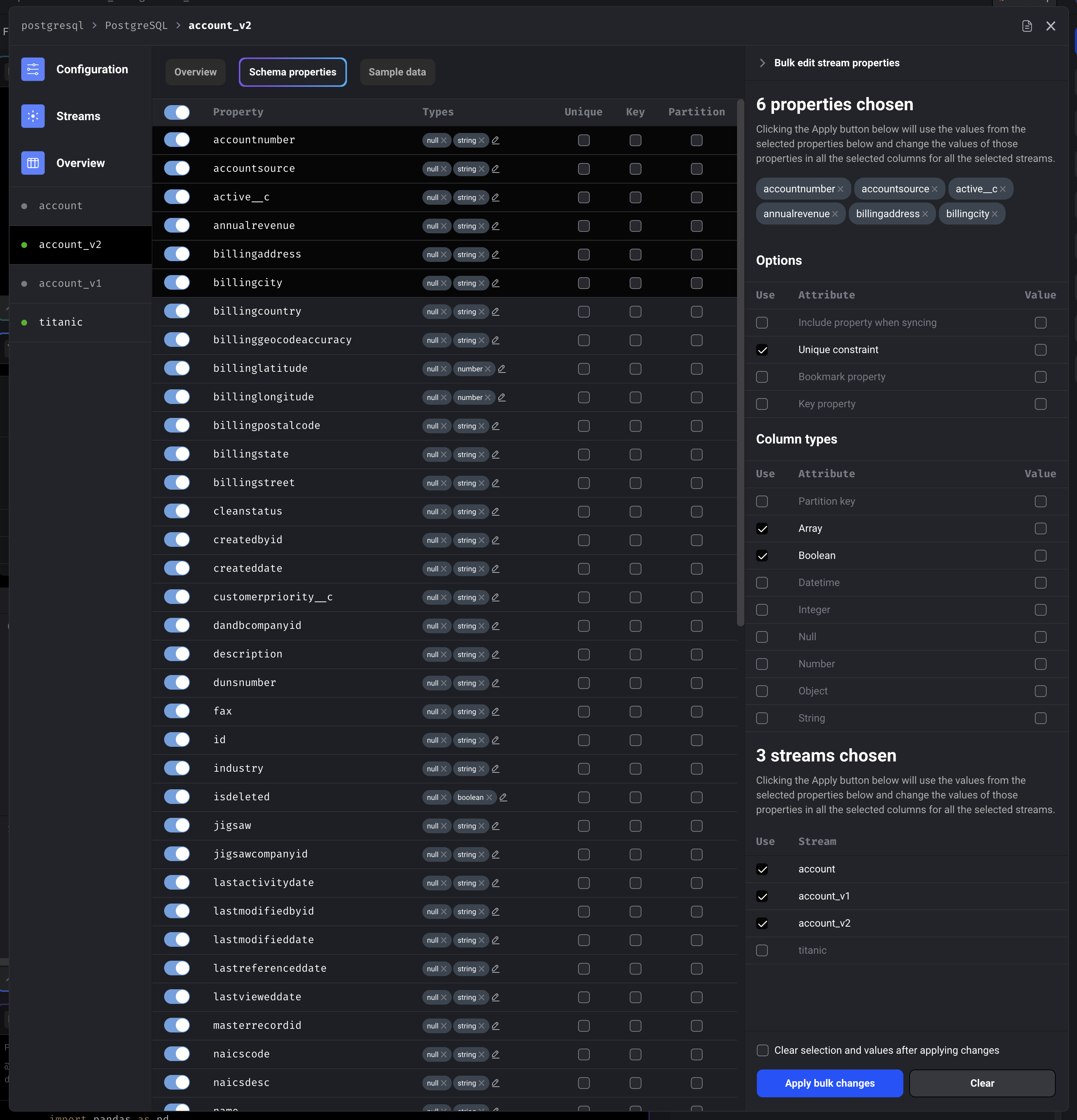
Task: Remove billingaddress chip from chosen properties
Action: [925, 214]
